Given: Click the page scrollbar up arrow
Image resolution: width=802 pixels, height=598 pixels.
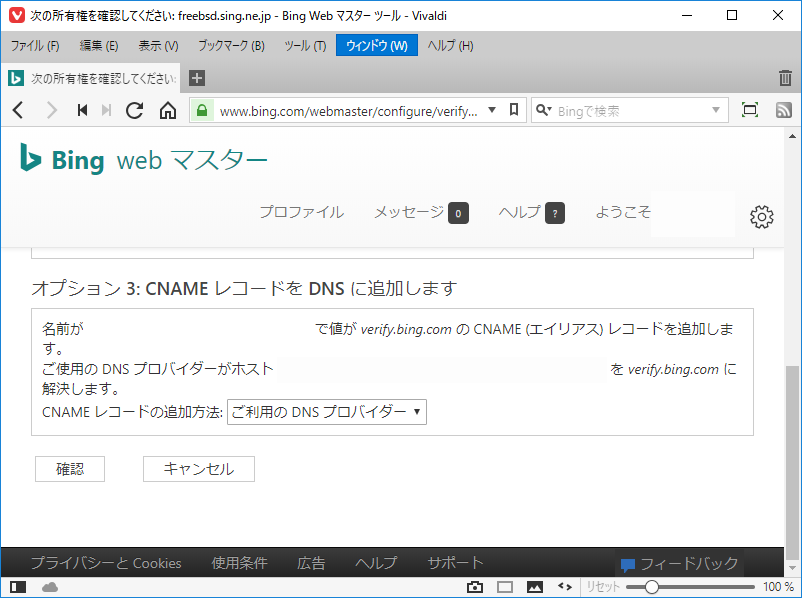Looking at the screenshot, I should (792, 136).
